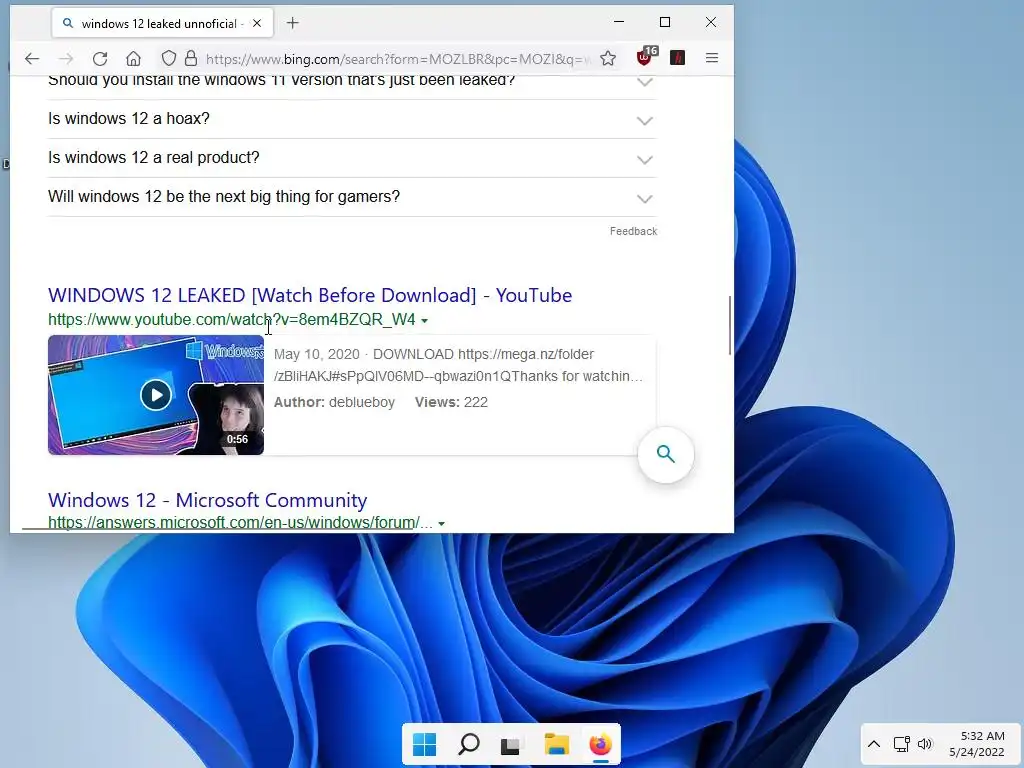The width and height of the screenshot is (1024, 768).
Task: Select the windows 12 leaked tab
Action: (x=162, y=24)
